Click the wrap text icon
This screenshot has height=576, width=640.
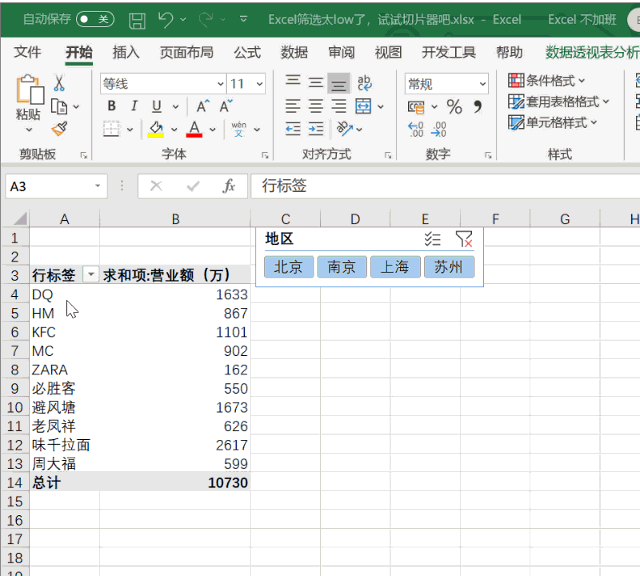coord(364,83)
